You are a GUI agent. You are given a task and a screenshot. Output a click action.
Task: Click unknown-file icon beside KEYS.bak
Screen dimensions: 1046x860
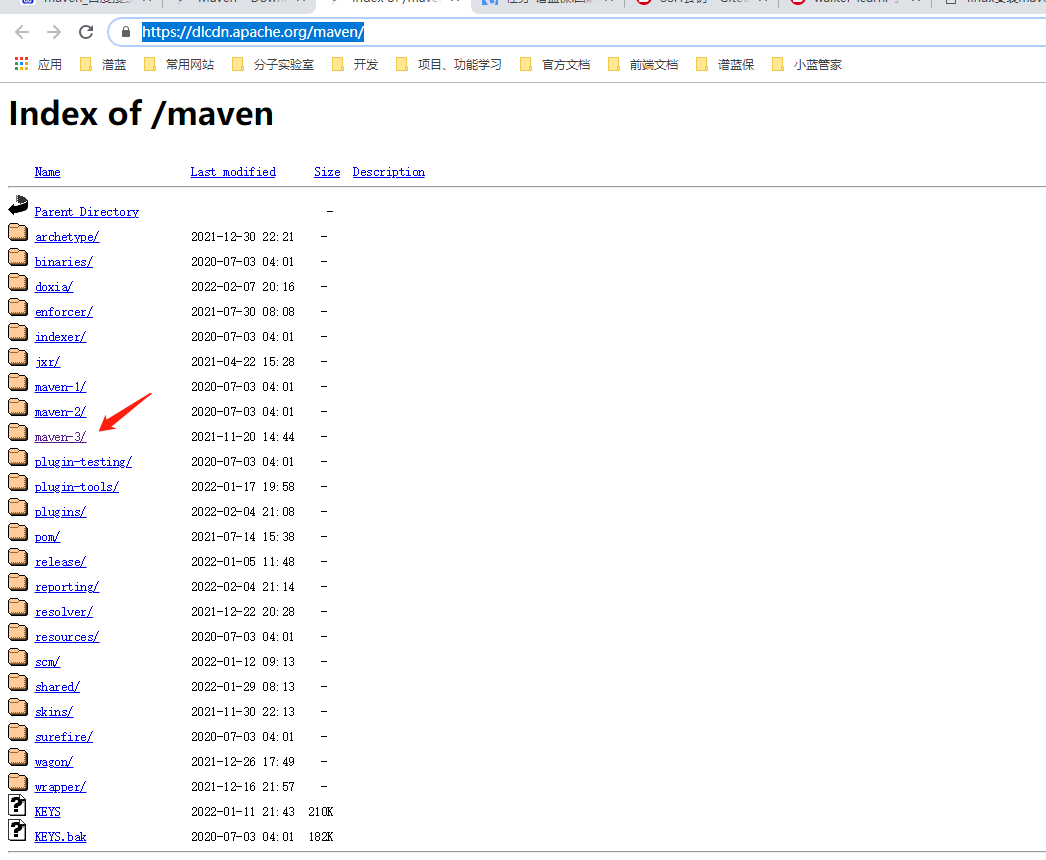[x=17, y=831]
